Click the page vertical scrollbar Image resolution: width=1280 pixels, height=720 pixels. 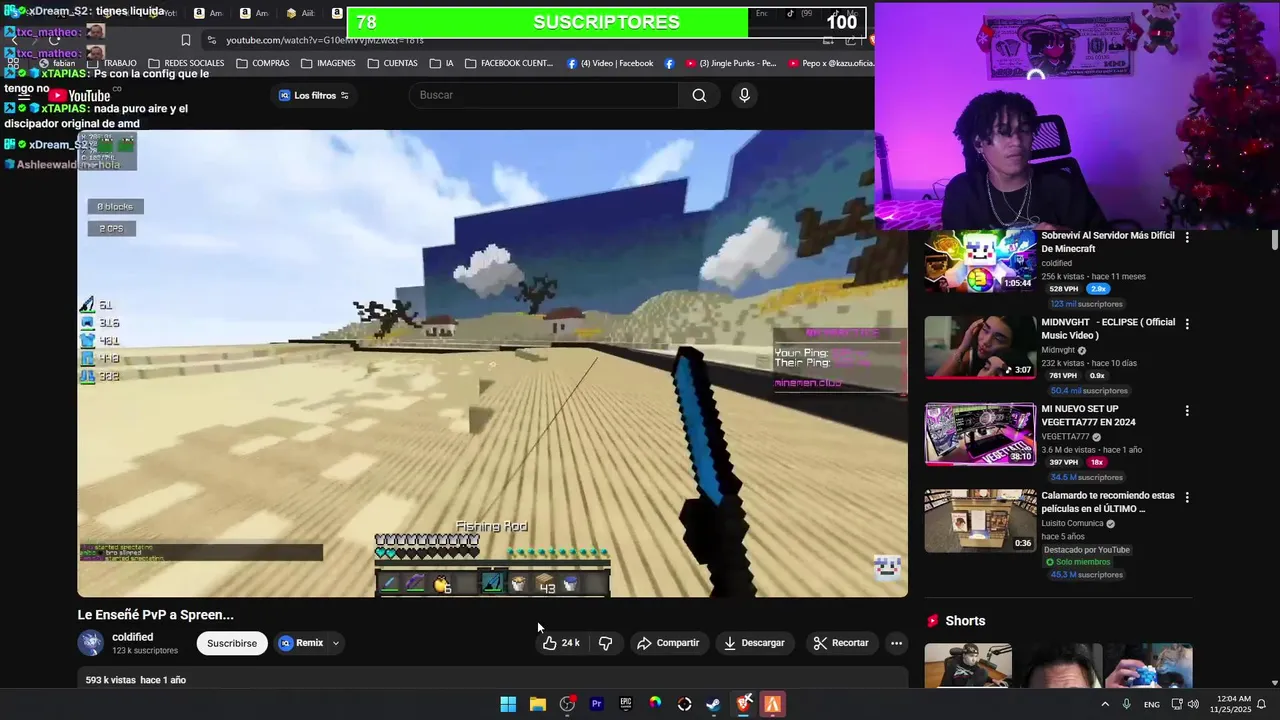click(x=1274, y=240)
